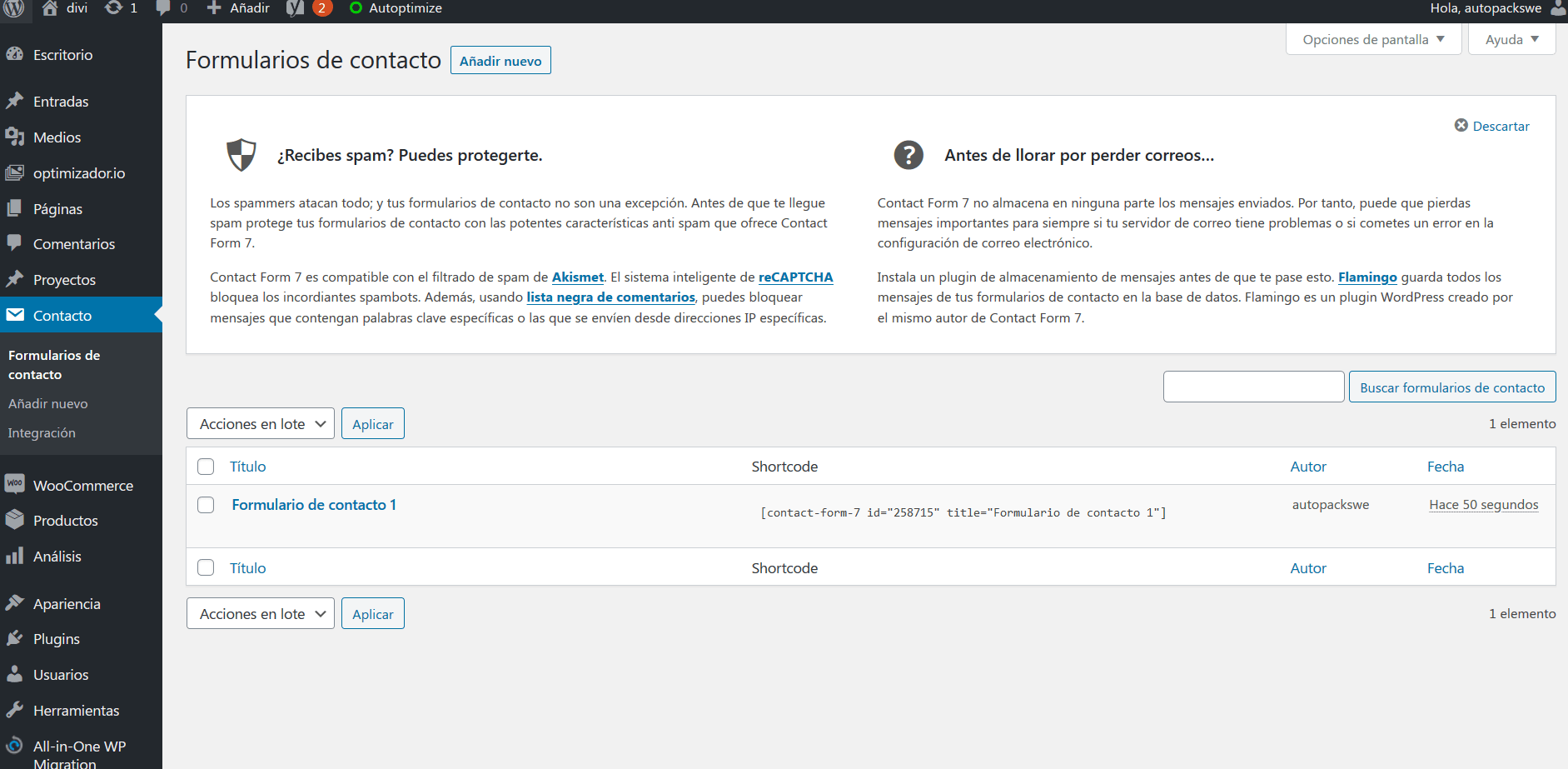Image resolution: width=1568 pixels, height=769 pixels.
Task: Open the WordPress logo menu
Action: pos(14,8)
